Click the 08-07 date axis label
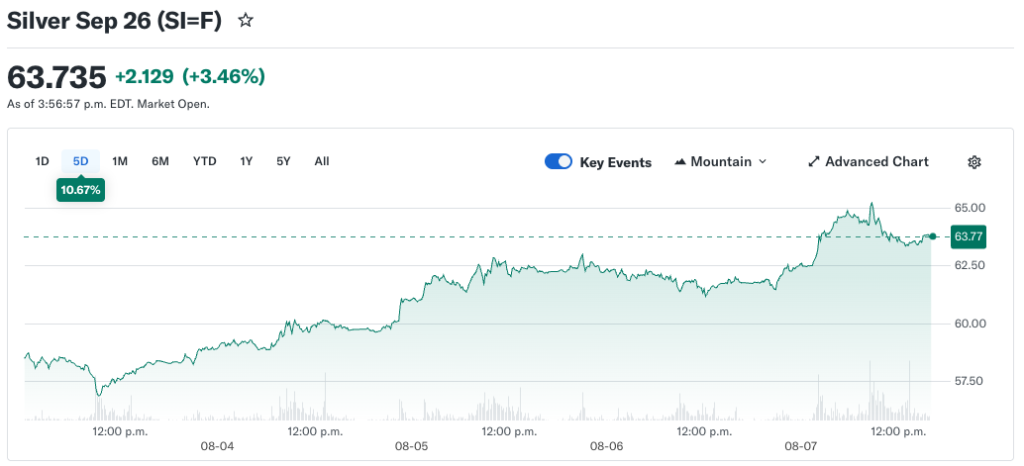 [x=801, y=447]
